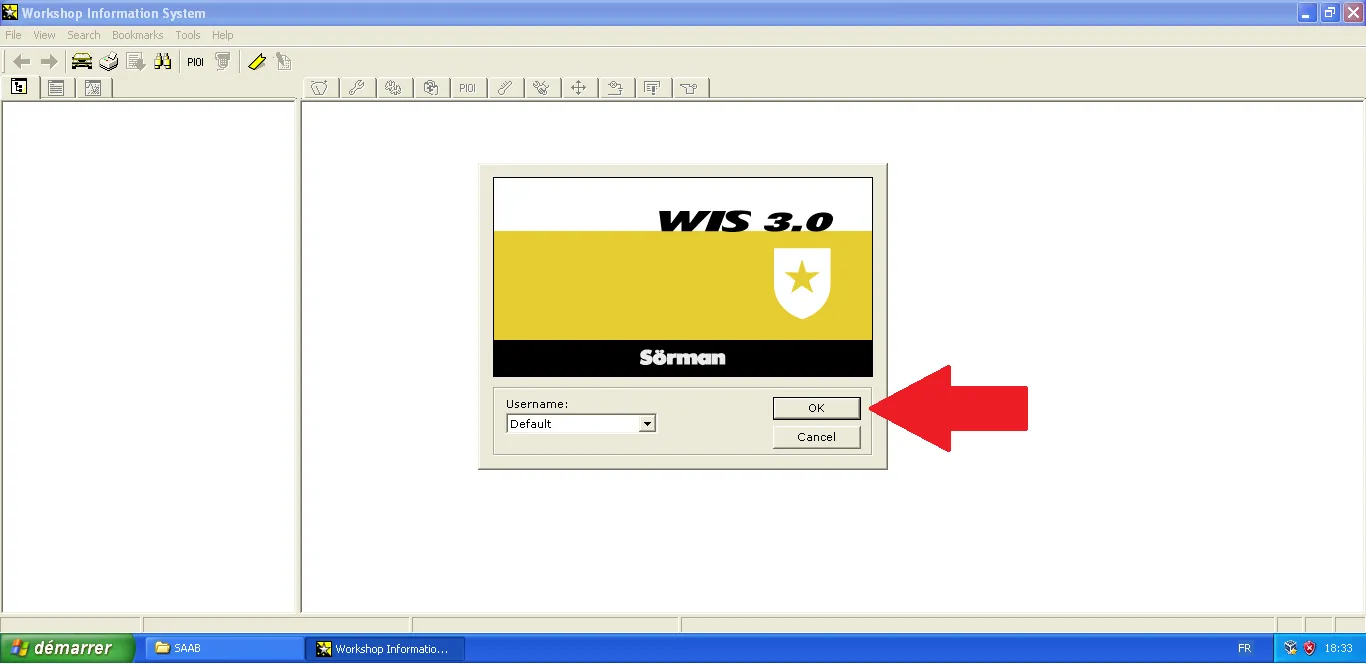Switch to the list view tab icon
This screenshot has height=664, width=1366.
(x=56, y=88)
